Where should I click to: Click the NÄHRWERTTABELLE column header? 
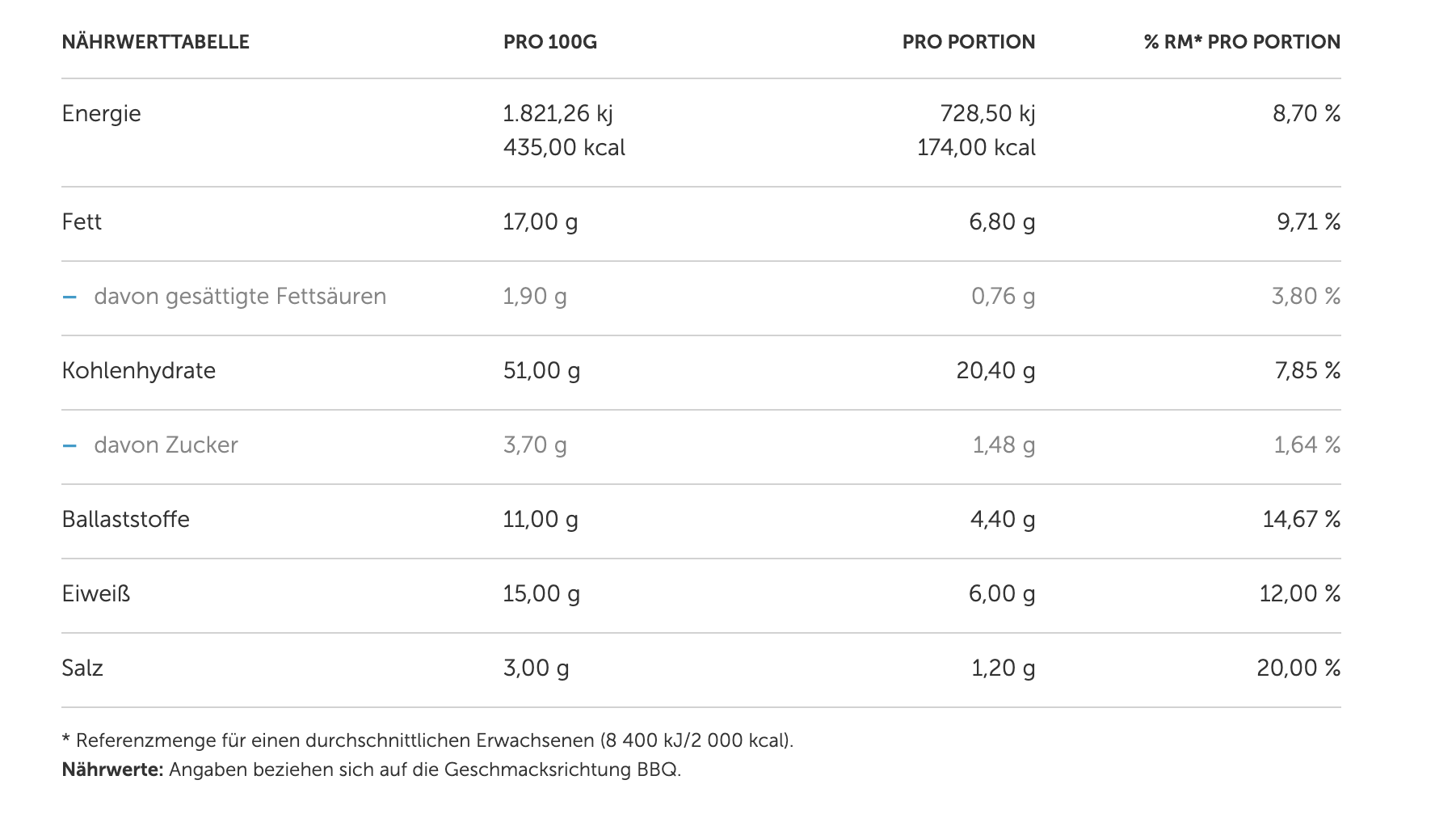(155, 42)
